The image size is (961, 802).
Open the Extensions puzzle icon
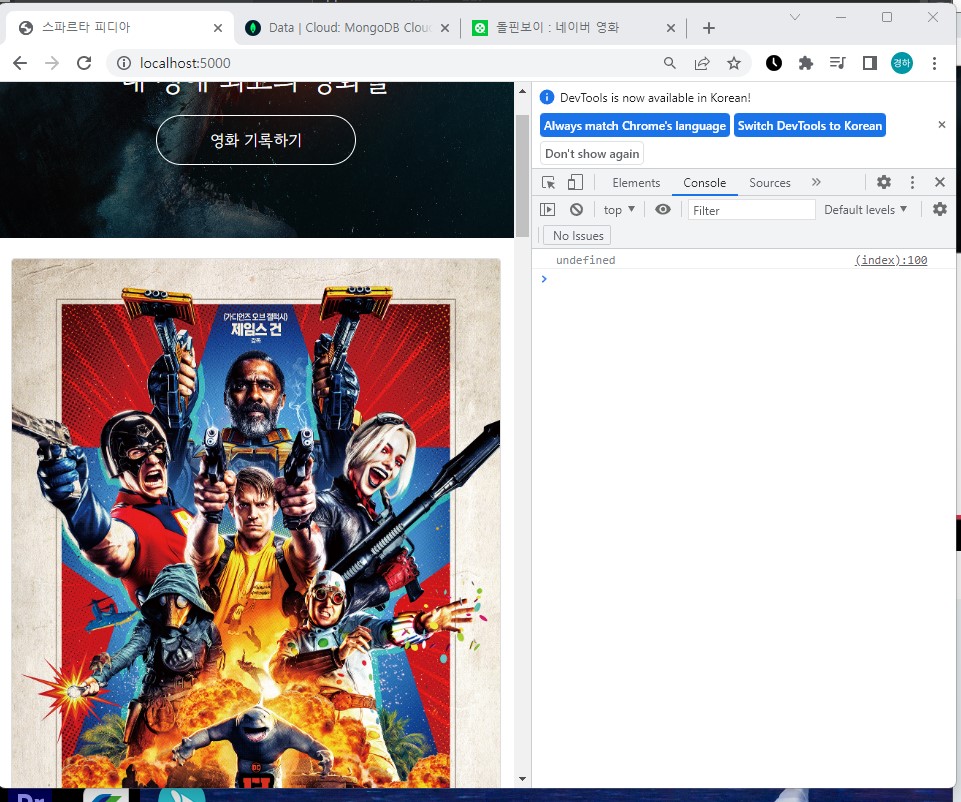805,63
